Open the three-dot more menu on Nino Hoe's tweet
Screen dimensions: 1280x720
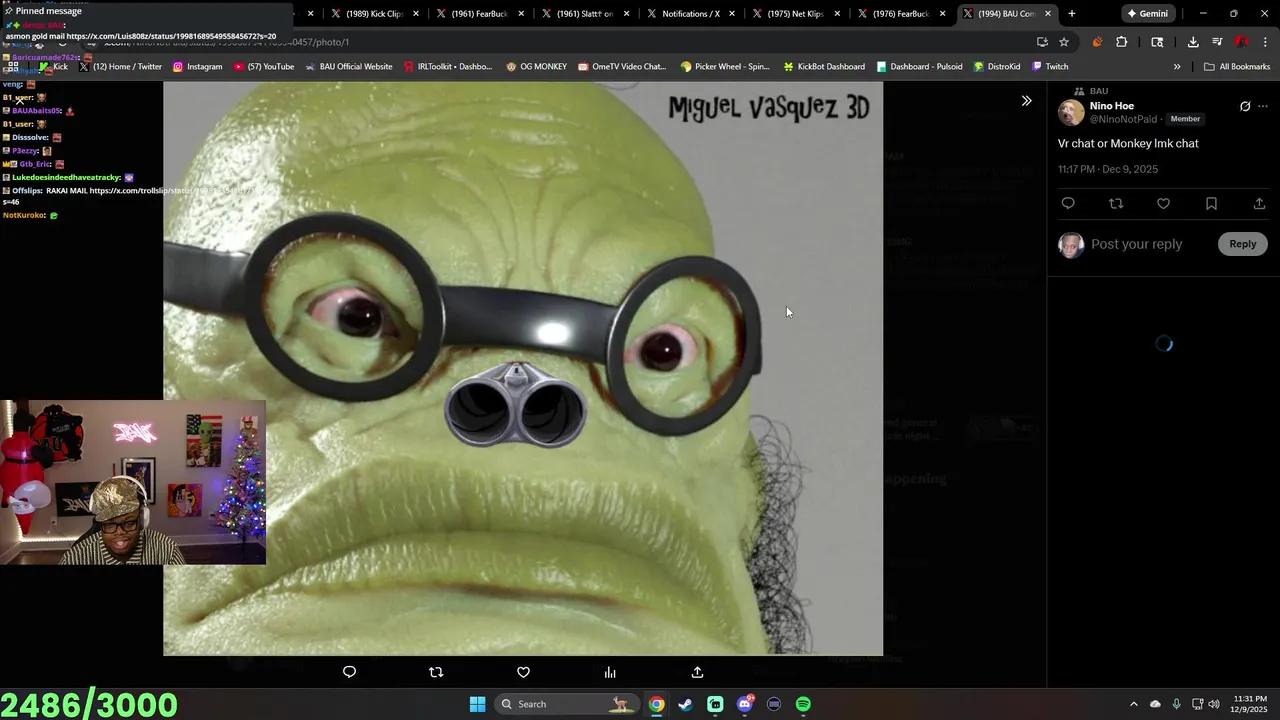1263,106
